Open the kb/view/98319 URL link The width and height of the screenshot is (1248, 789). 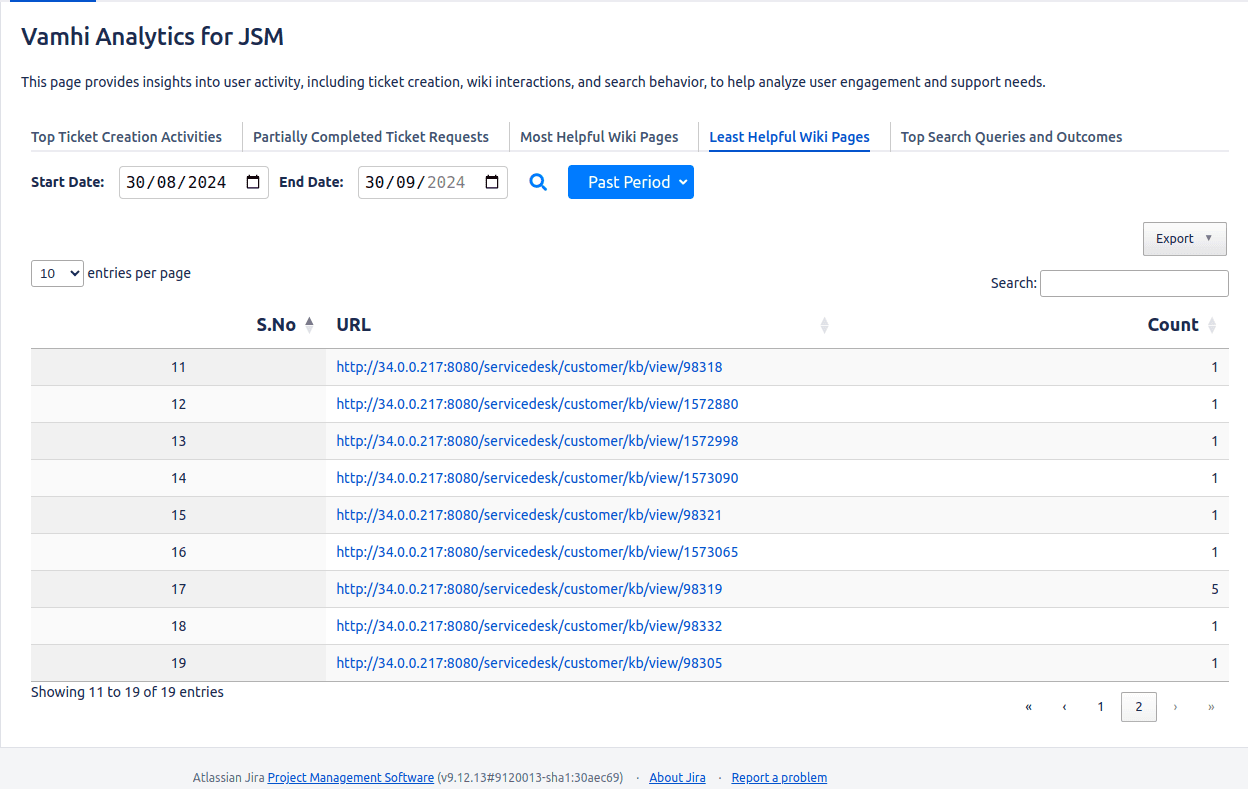[529, 589]
